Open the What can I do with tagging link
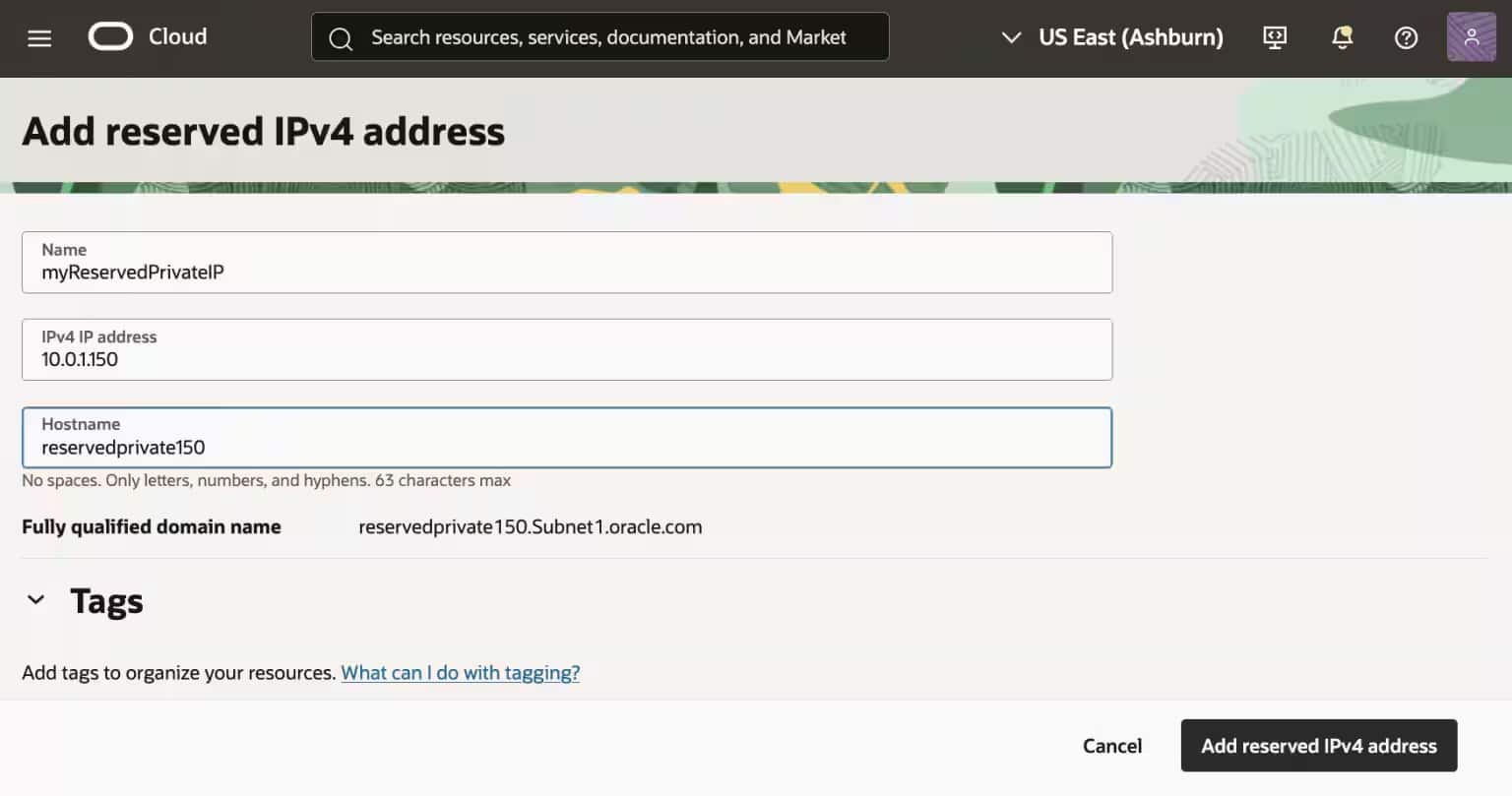 coord(460,673)
